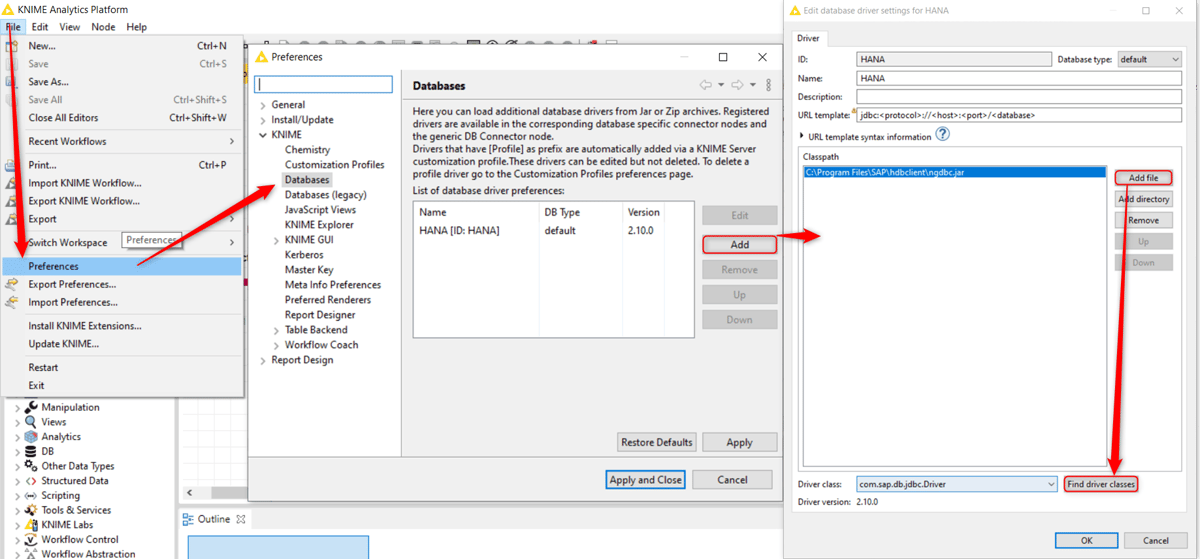This screenshot has height=559, width=1200.
Task: Select the HANA [ID: HANA] driver row
Action: point(553,231)
